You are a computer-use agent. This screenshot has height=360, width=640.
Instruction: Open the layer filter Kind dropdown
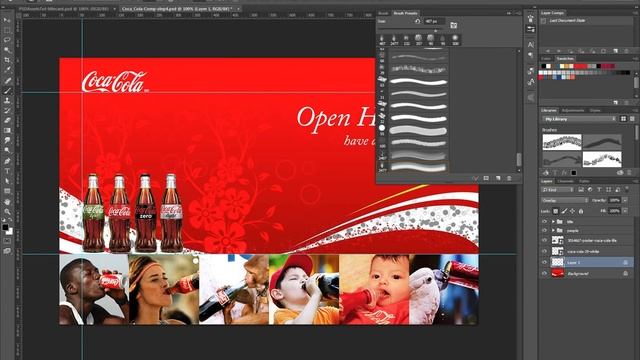click(x=557, y=190)
